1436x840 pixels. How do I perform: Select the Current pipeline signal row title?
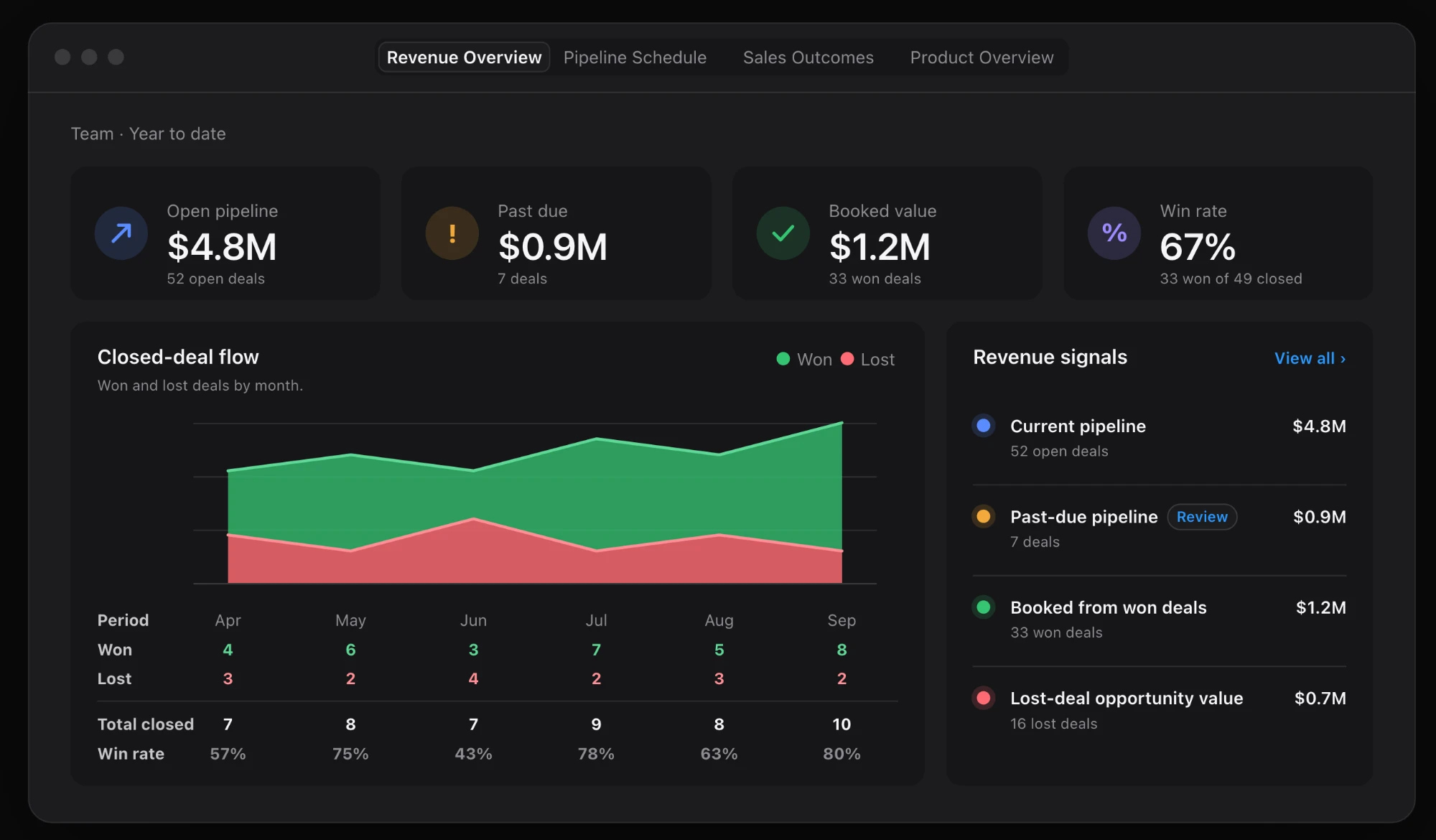pos(1078,426)
